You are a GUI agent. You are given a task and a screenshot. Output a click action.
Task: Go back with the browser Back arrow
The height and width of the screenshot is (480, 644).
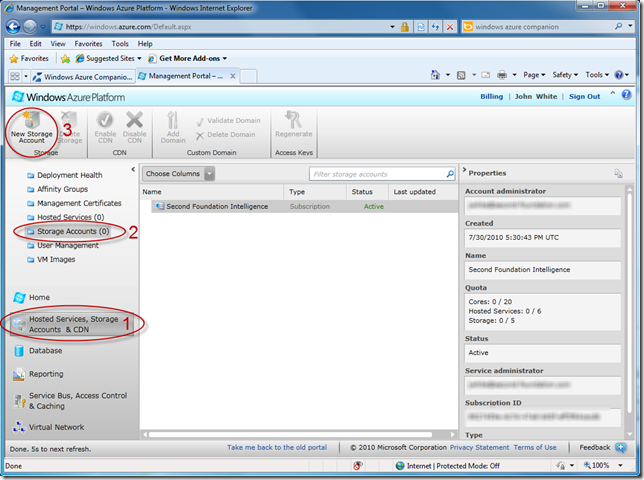[x=13, y=27]
